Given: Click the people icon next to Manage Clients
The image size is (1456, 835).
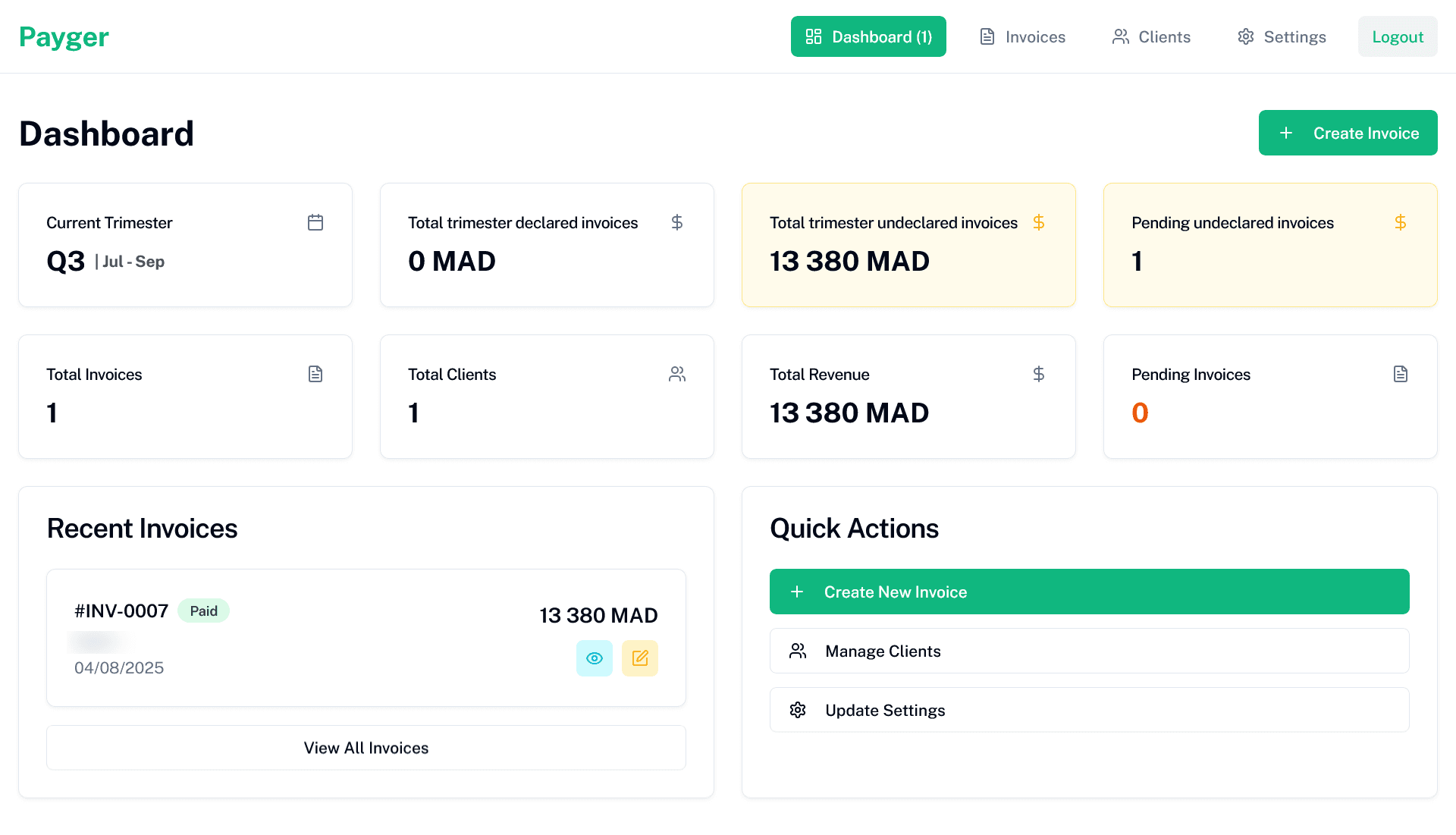Looking at the screenshot, I should (x=797, y=651).
